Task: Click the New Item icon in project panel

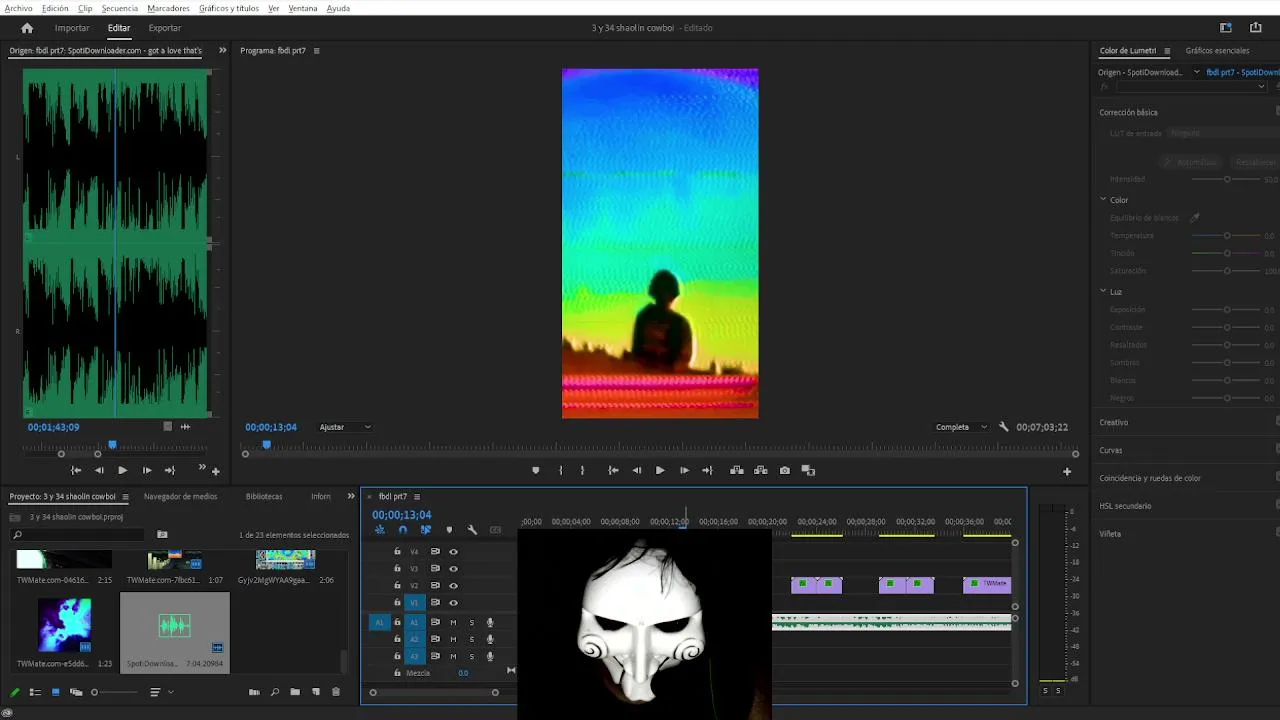Action: pyautogui.click(x=316, y=692)
